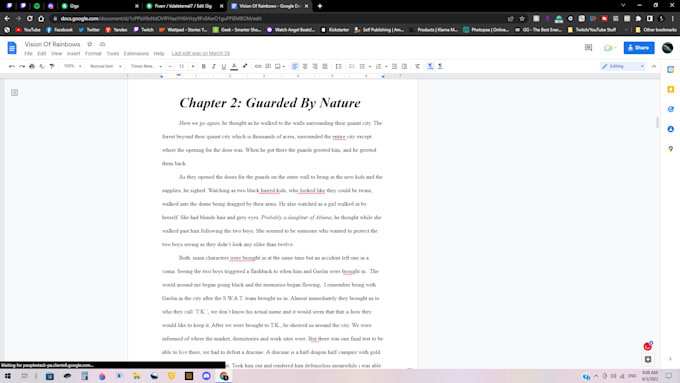Apply bulleted list formatting
The height and width of the screenshot is (383, 680).
click(362, 66)
